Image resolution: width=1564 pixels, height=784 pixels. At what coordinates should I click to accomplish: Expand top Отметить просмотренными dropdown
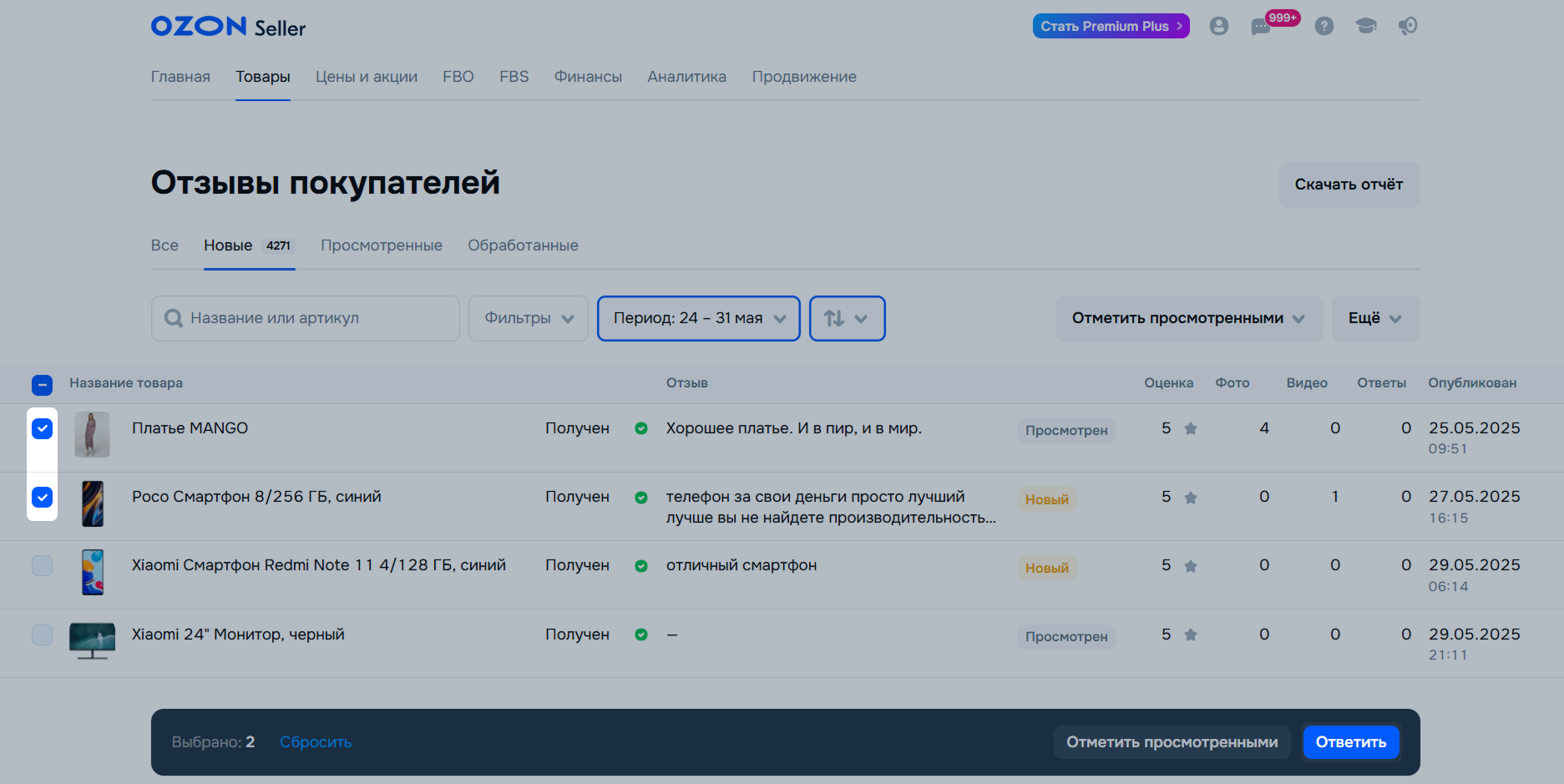click(1189, 318)
